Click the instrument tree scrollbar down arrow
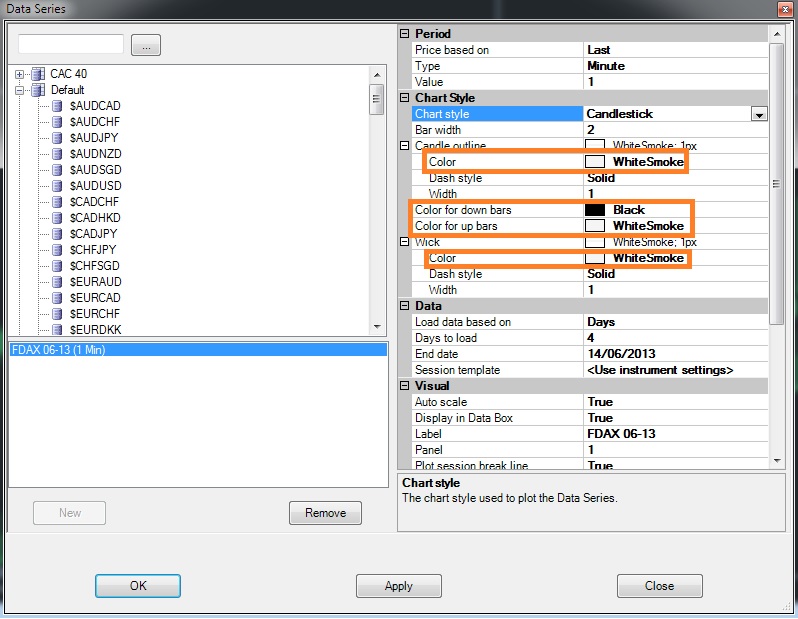The image size is (798, 619). click(x=377, y=327)
